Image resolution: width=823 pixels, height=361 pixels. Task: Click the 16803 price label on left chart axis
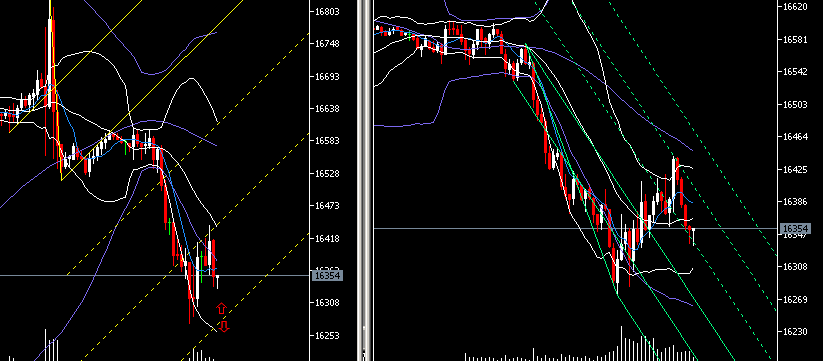327,12
